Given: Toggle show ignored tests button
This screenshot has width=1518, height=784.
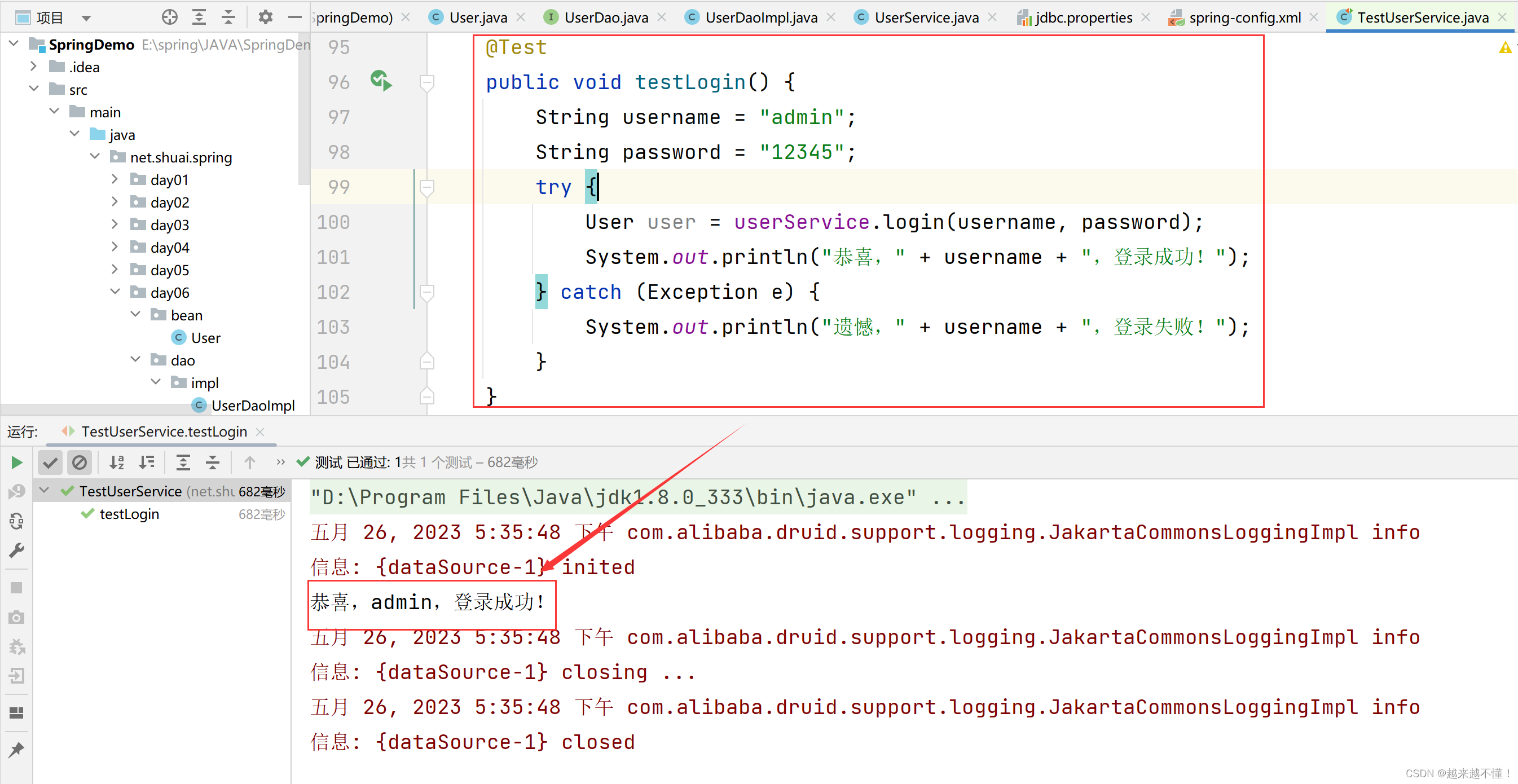Looking at the screenshot, I should point(80,463).
